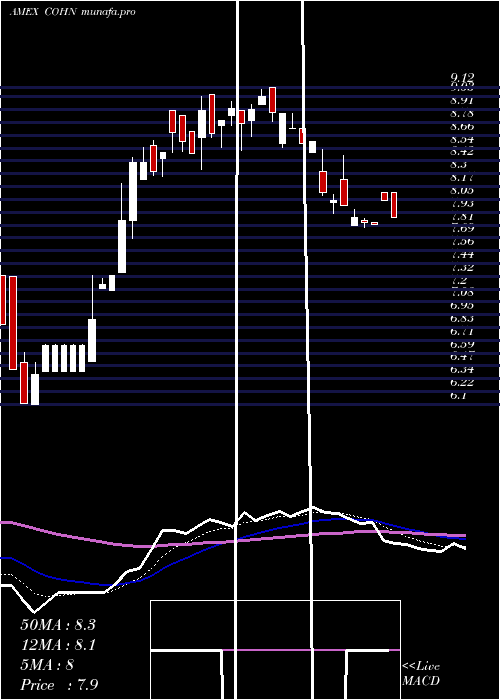Click the 7.93 price axis label
The height and width of the screenshot is (700, 500).
[462, 204]
